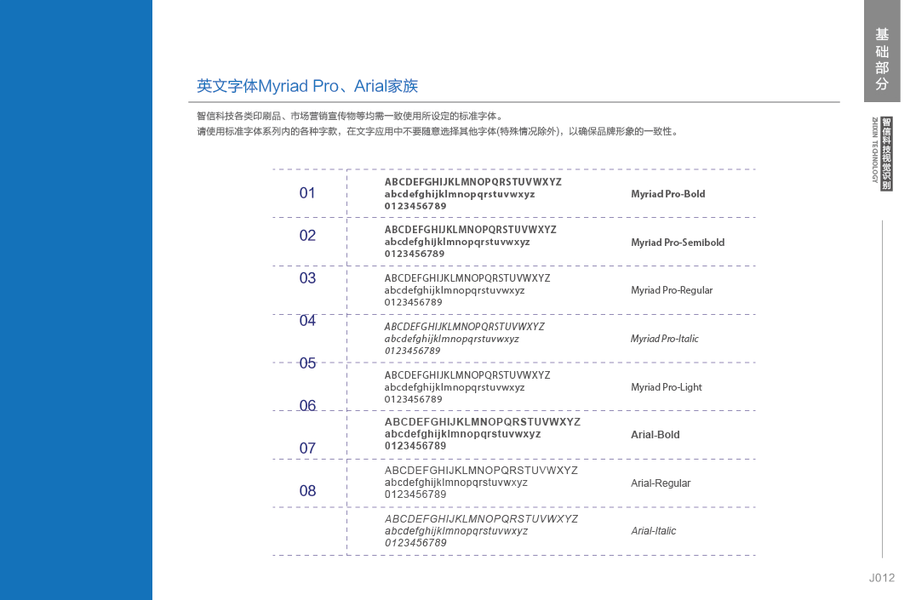Viewport: 916px width, 600px height.
Task: Click the Arial-Bold font label
Action: [655, 435]
